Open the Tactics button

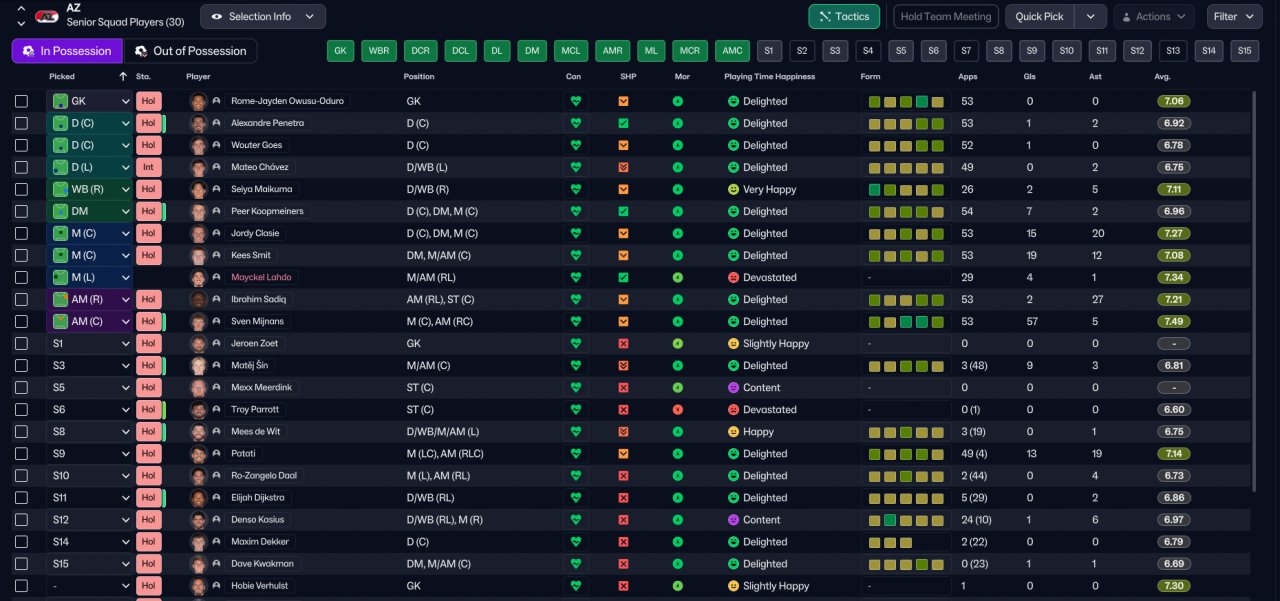pos(844,16)
